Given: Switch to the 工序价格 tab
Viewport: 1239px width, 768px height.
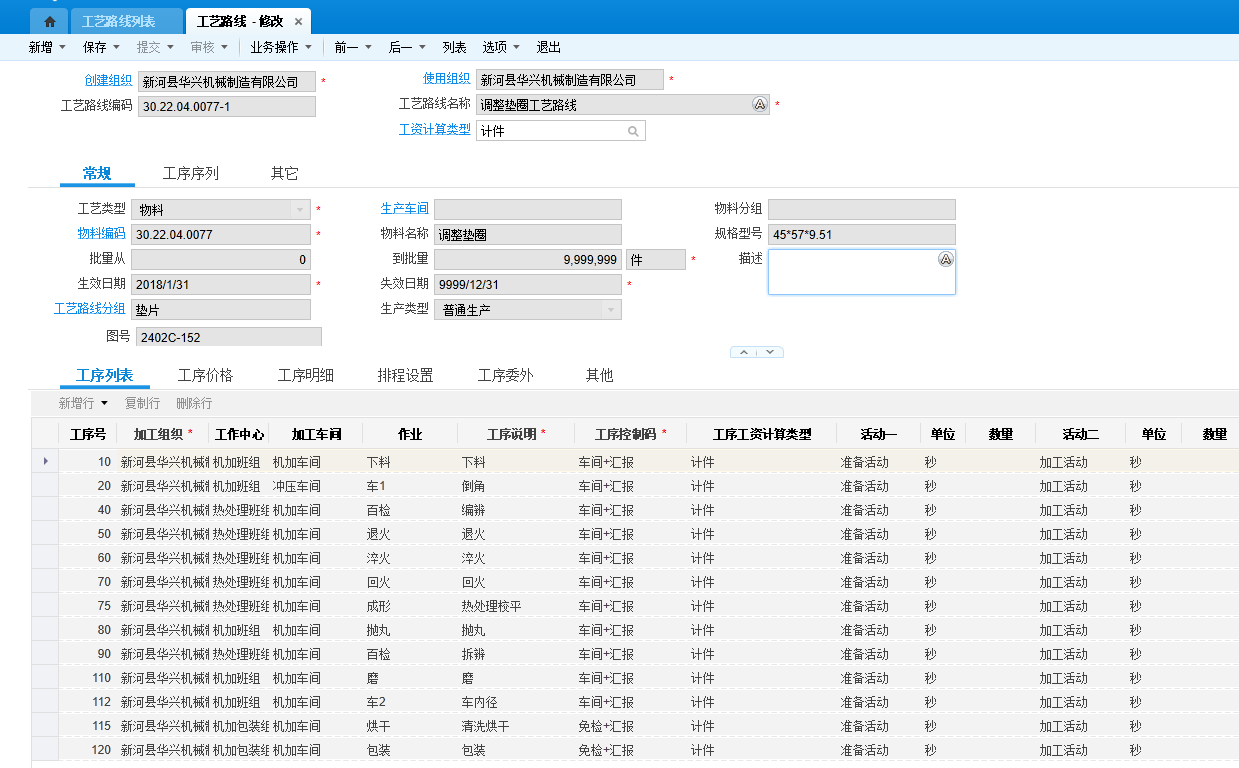Looking at the screenshot, I should pyautogui.click(x=205, y=375).
